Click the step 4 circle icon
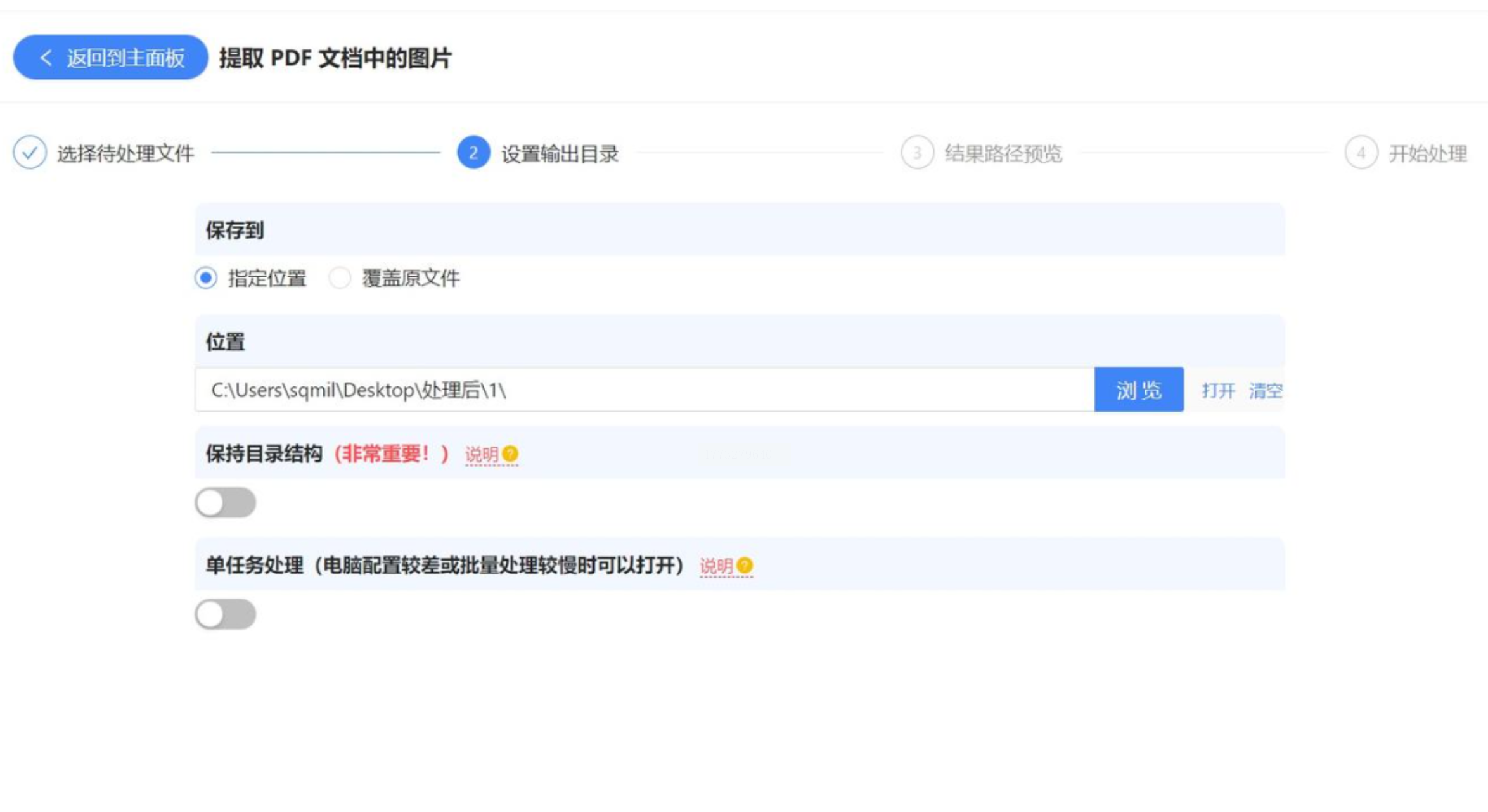Viewport: 1488px width, 812px height. [x=1361, y=153]
